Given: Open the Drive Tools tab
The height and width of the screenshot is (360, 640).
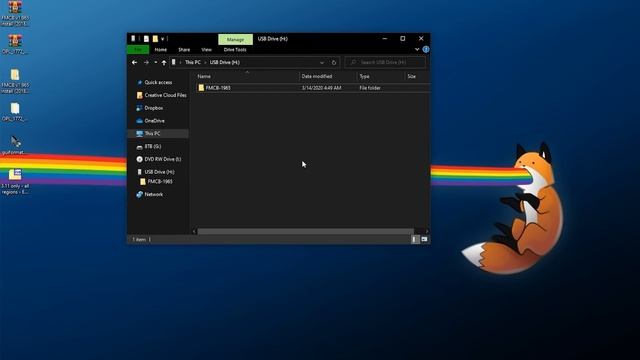Looking at the screenshot, I should pos(235,49).
